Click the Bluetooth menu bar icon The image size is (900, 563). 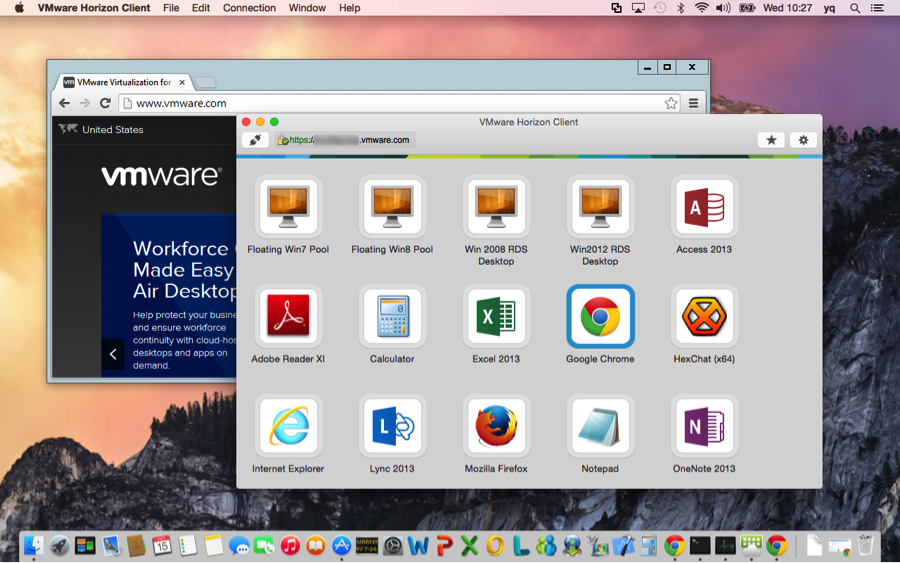click(680, 8)
